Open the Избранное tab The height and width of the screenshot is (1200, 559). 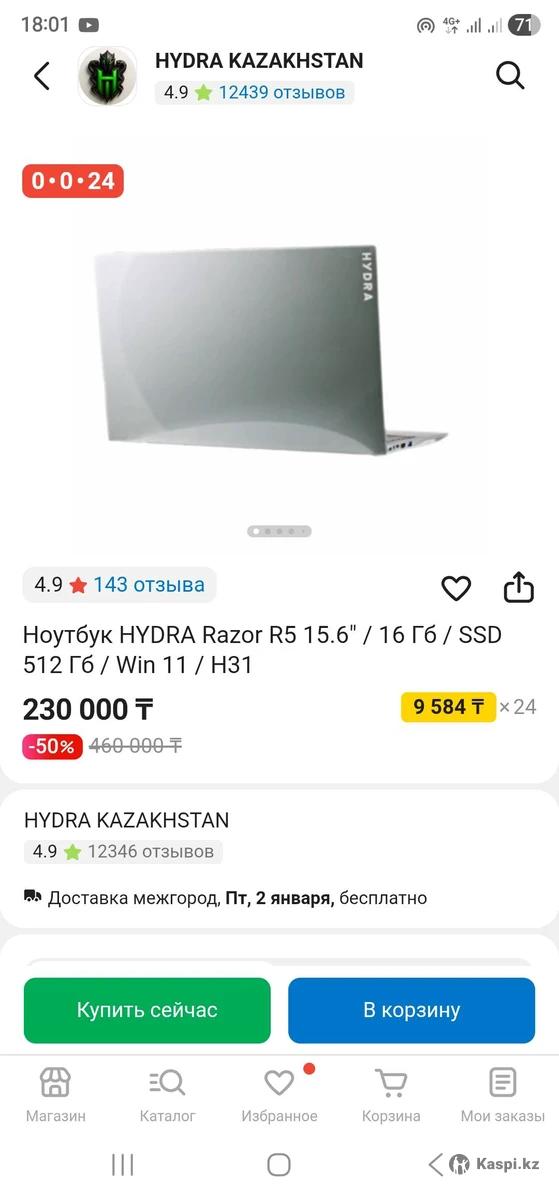point(279,1095)
